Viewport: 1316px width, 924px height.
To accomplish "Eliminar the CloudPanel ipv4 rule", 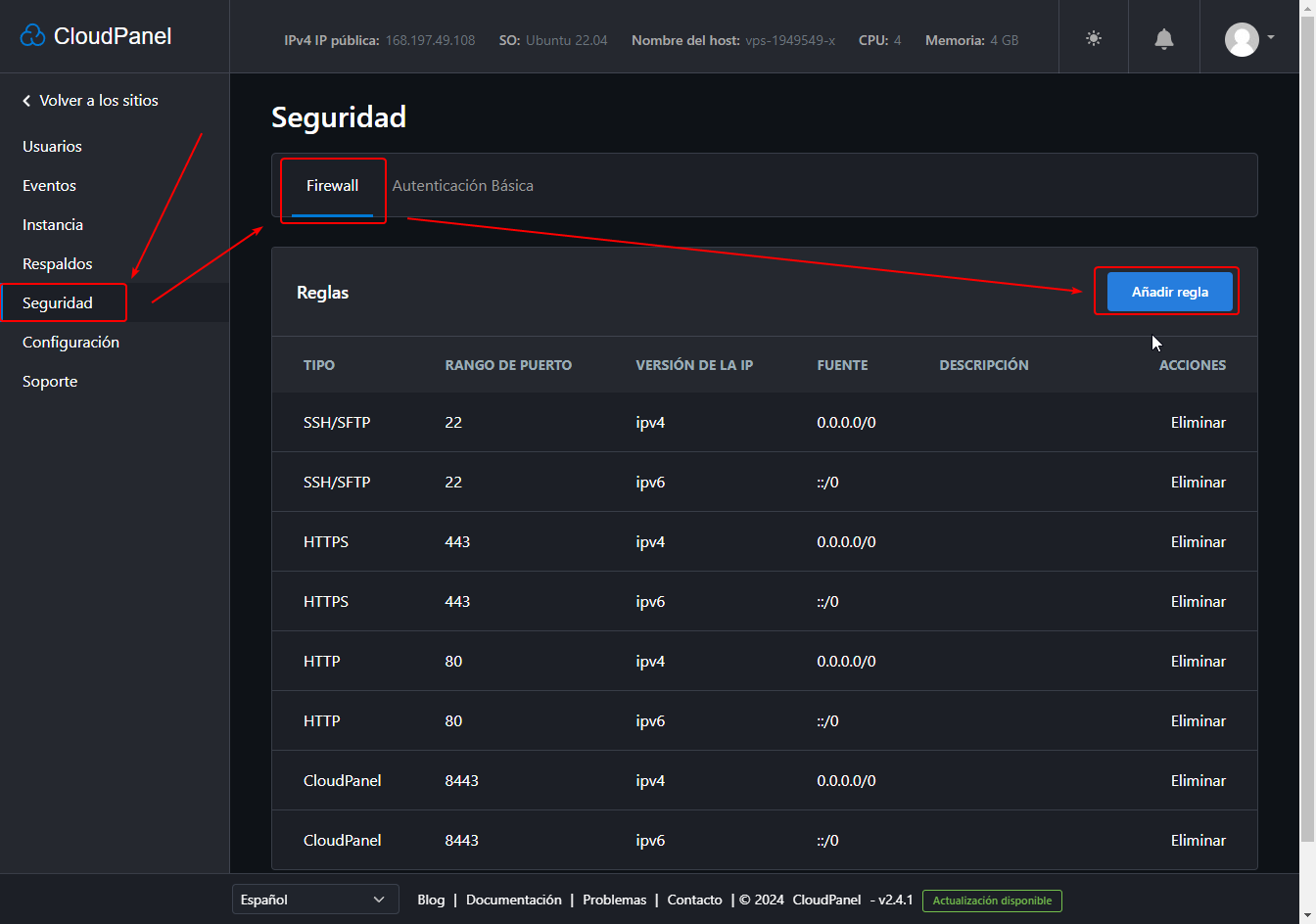I will pyautogui.click(x=1198, y=781).
